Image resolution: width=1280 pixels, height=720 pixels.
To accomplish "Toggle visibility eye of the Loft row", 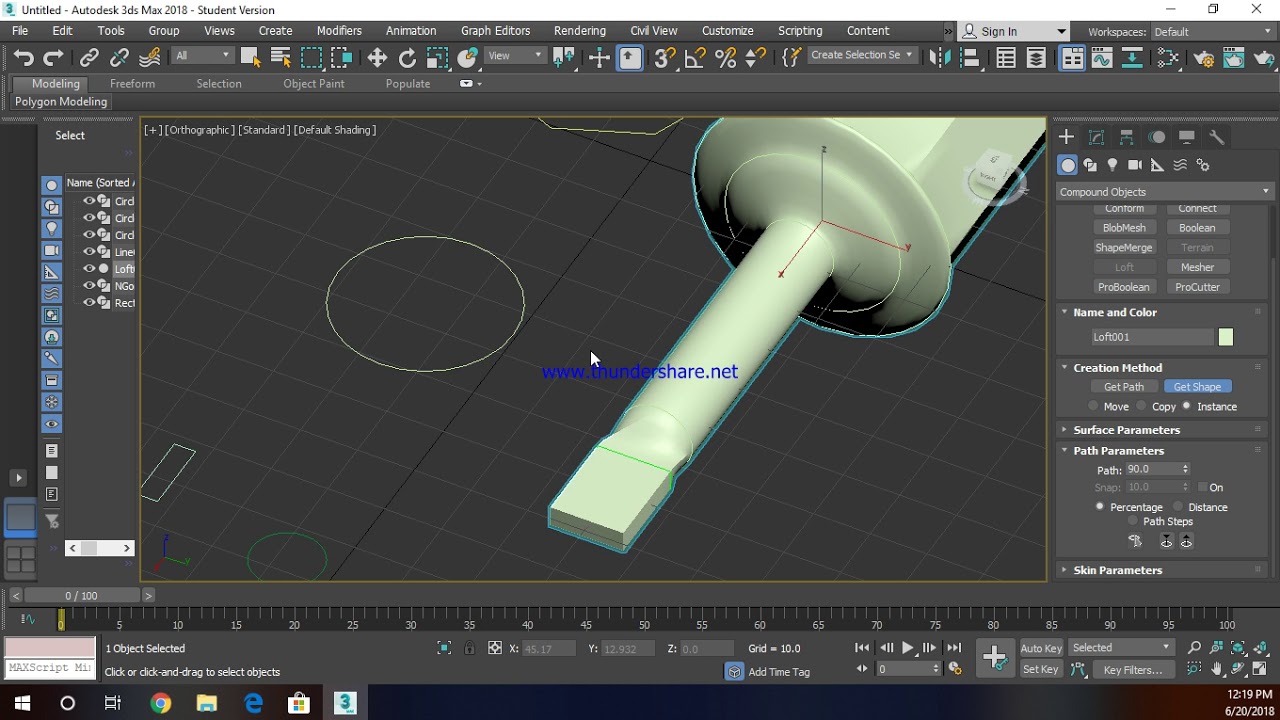I will point(89,269).
